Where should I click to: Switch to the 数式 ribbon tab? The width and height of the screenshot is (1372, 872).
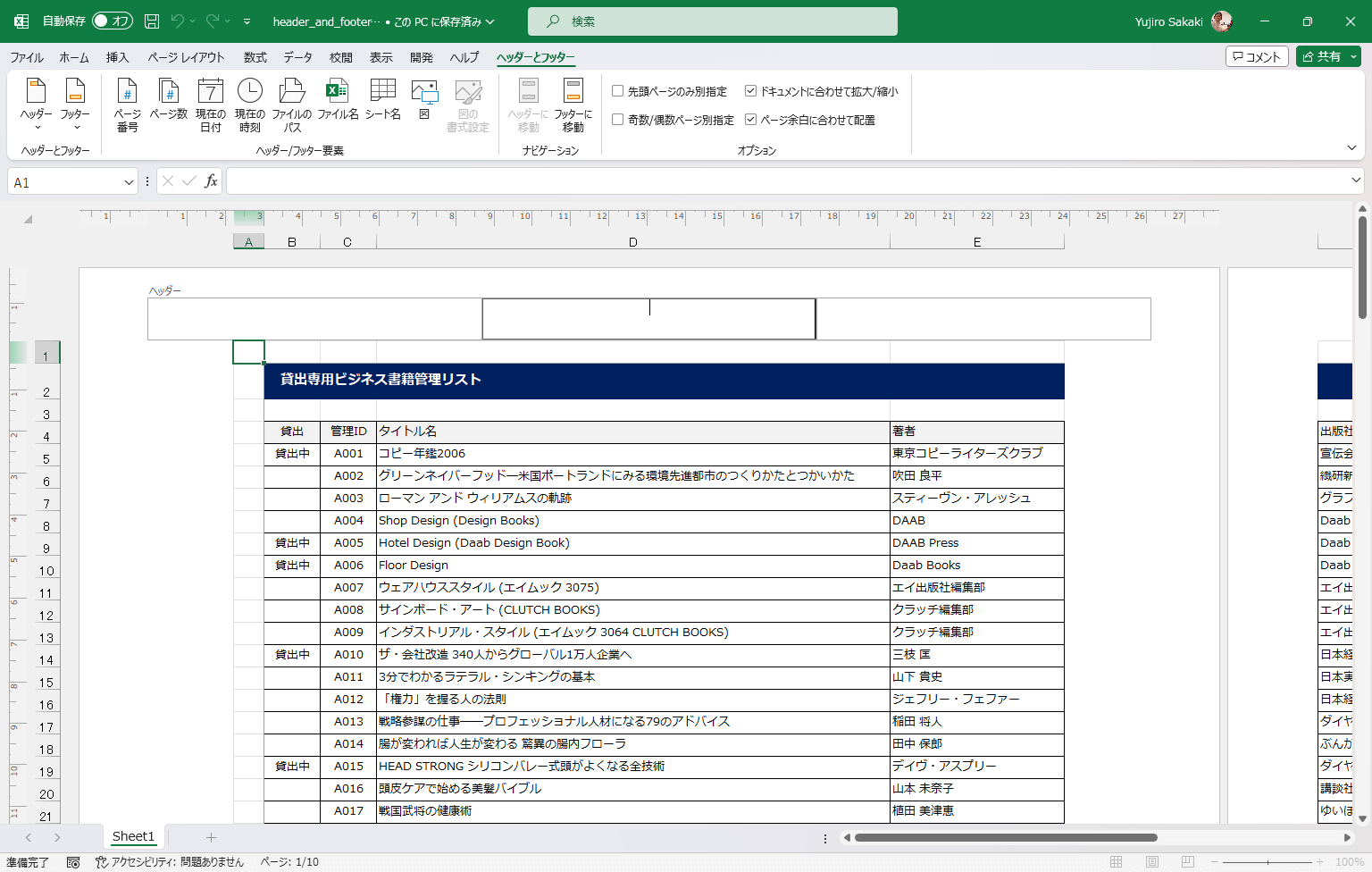coord(255,57)
